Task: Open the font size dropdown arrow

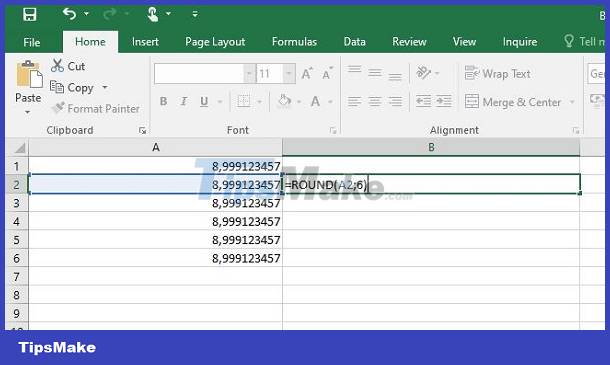Action: click(x=289, y=73)
